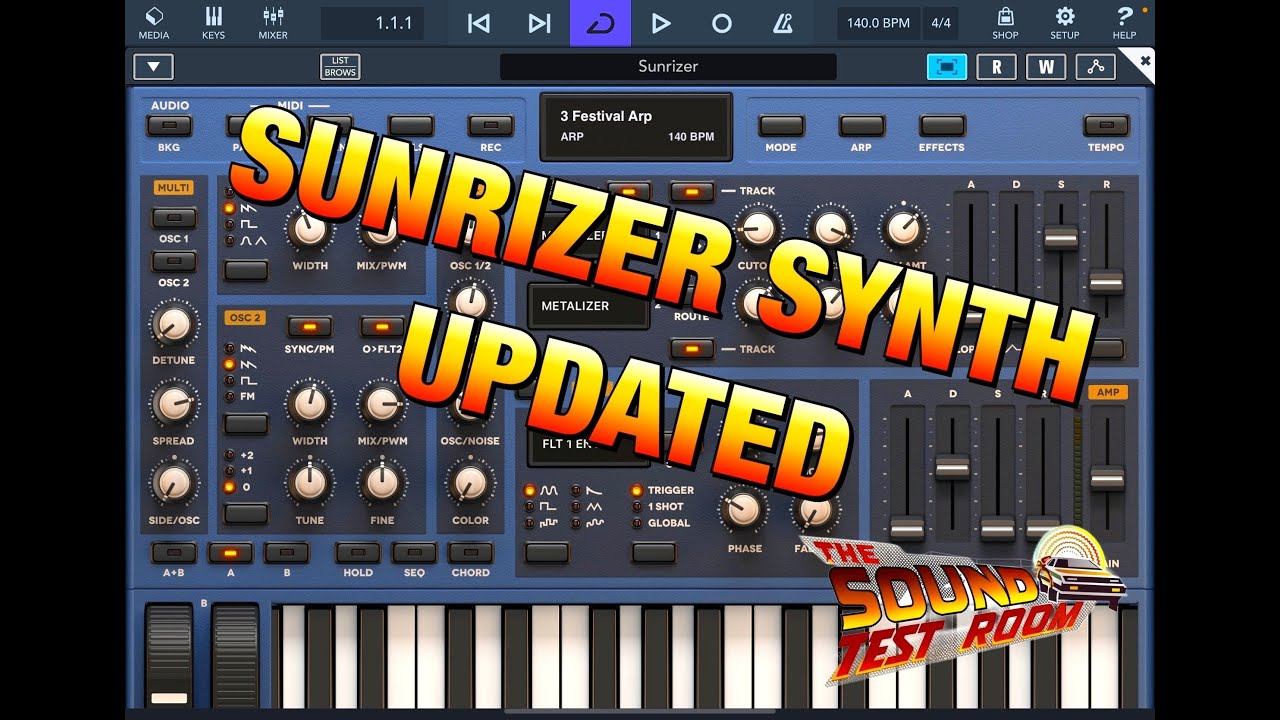Skip to the next marker

tap(540, 23)
